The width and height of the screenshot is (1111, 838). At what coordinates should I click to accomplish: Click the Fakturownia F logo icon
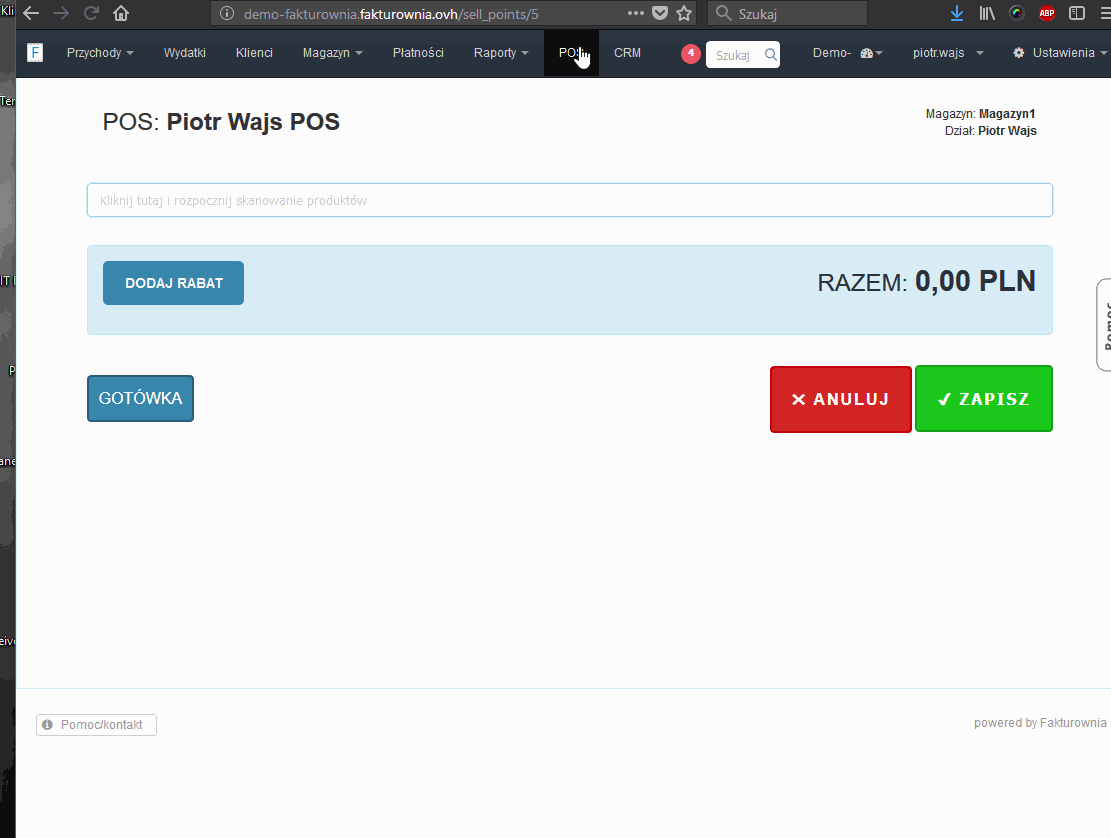(35, 52)
